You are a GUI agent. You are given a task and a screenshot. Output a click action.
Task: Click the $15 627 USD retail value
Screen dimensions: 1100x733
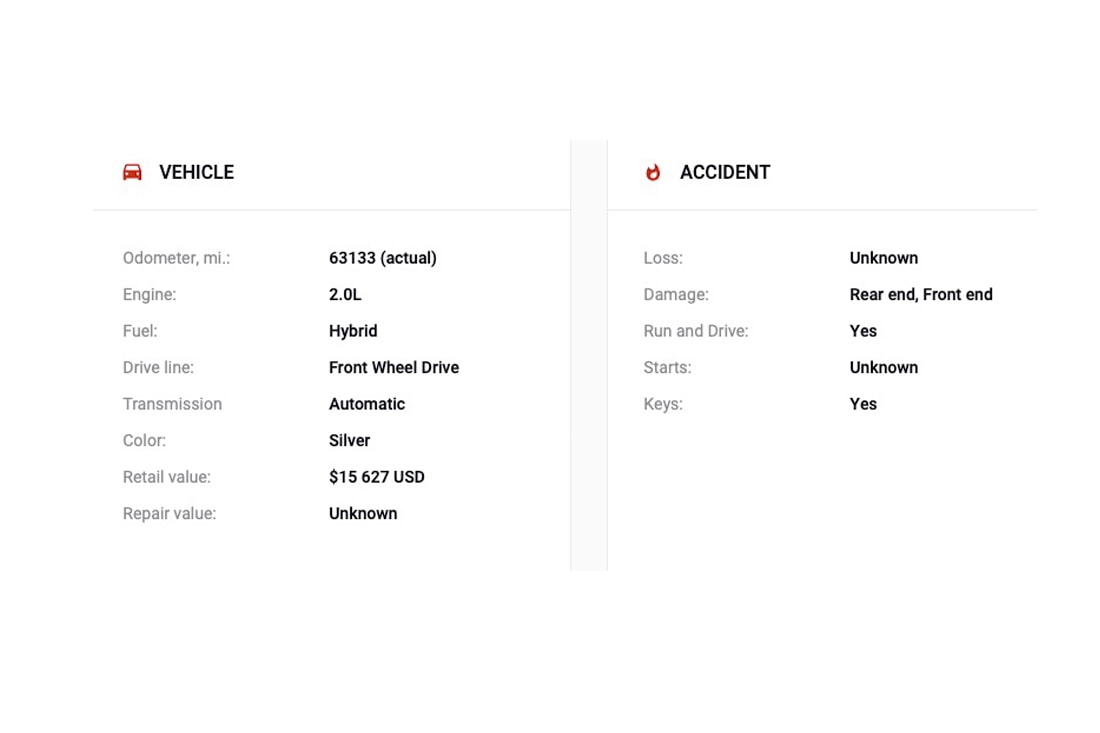click(x=377, y=477)
